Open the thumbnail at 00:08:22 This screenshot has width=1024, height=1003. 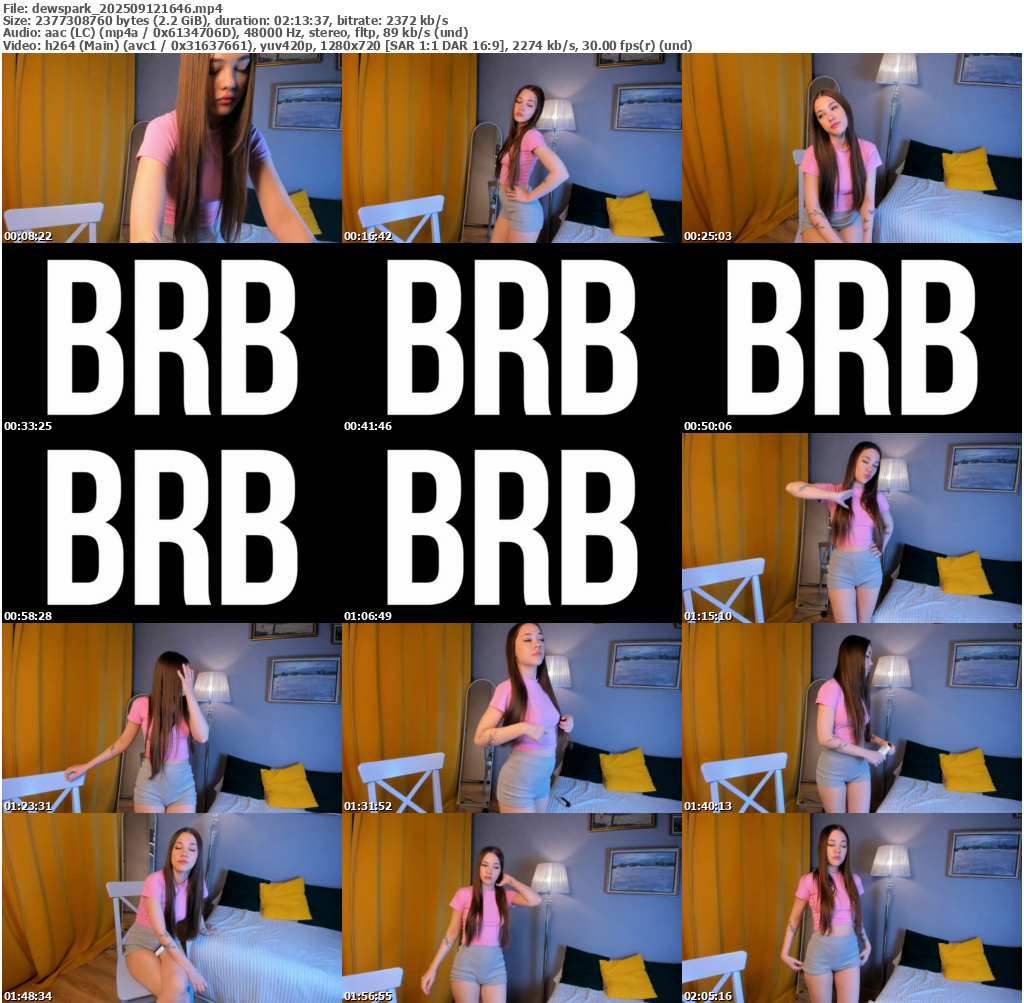(x=172, y=148)
